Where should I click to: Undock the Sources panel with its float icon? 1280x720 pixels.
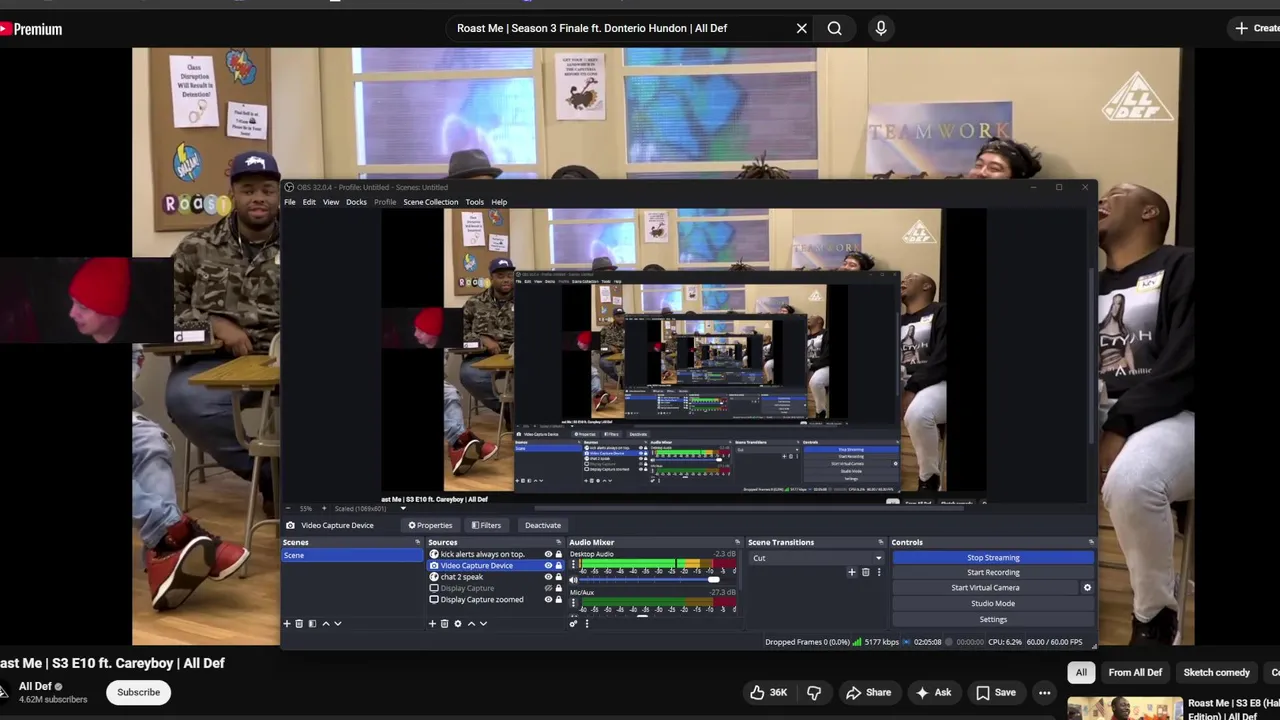[557, 542]
